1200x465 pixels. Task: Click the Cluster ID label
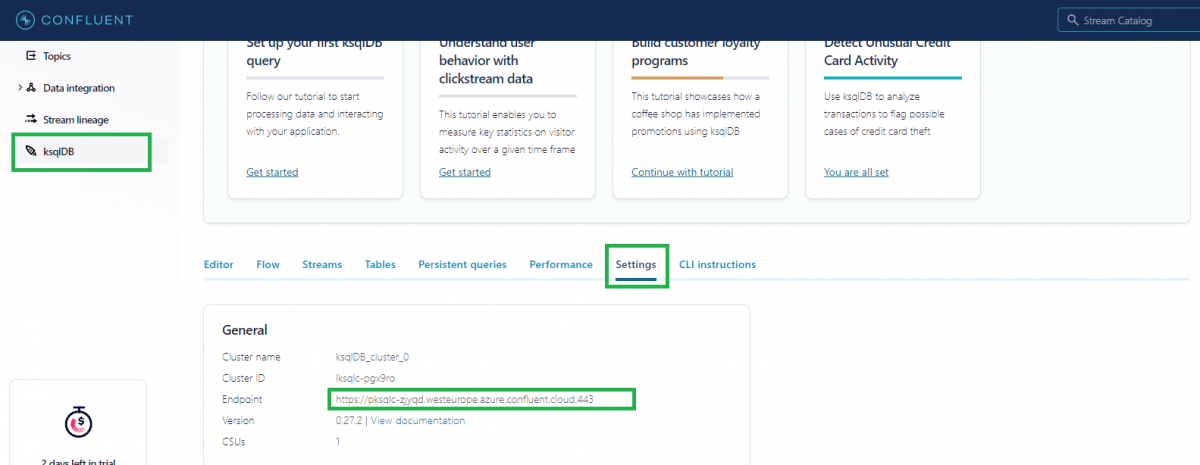coord(243,378)
